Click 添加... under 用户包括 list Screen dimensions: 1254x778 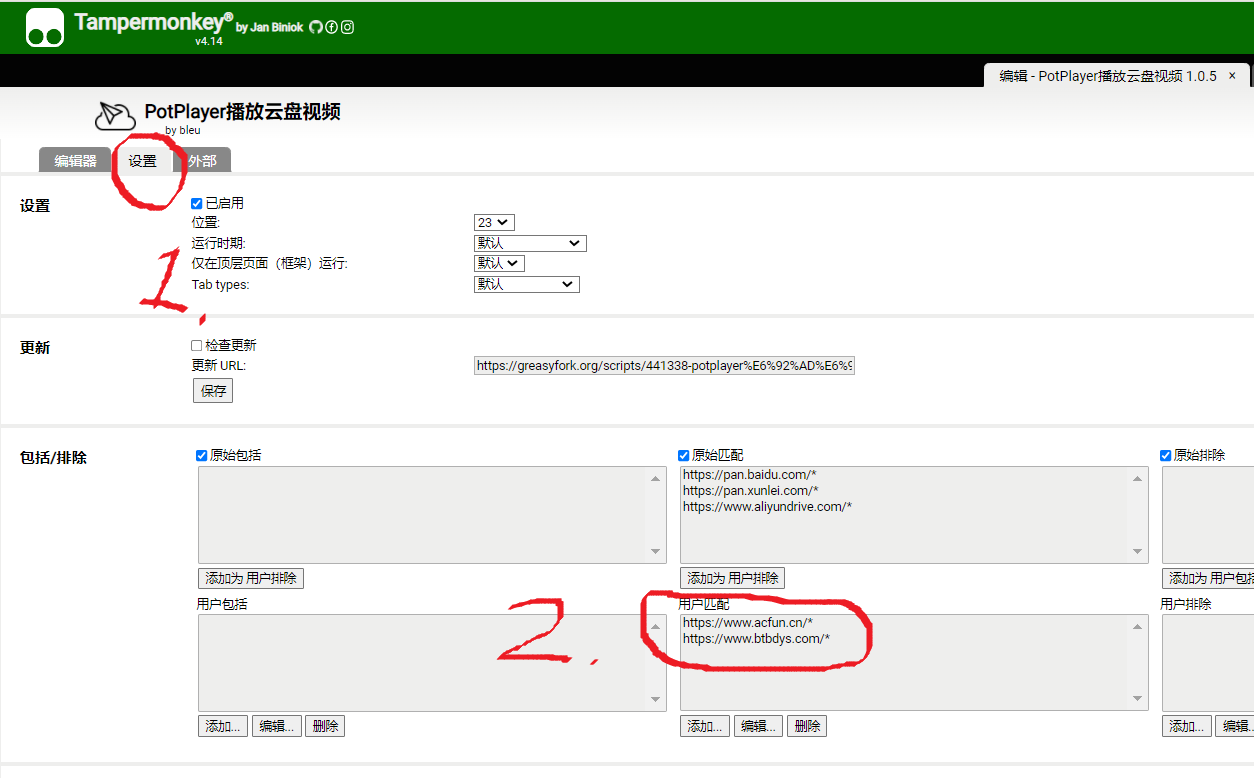tap(223, 726)
